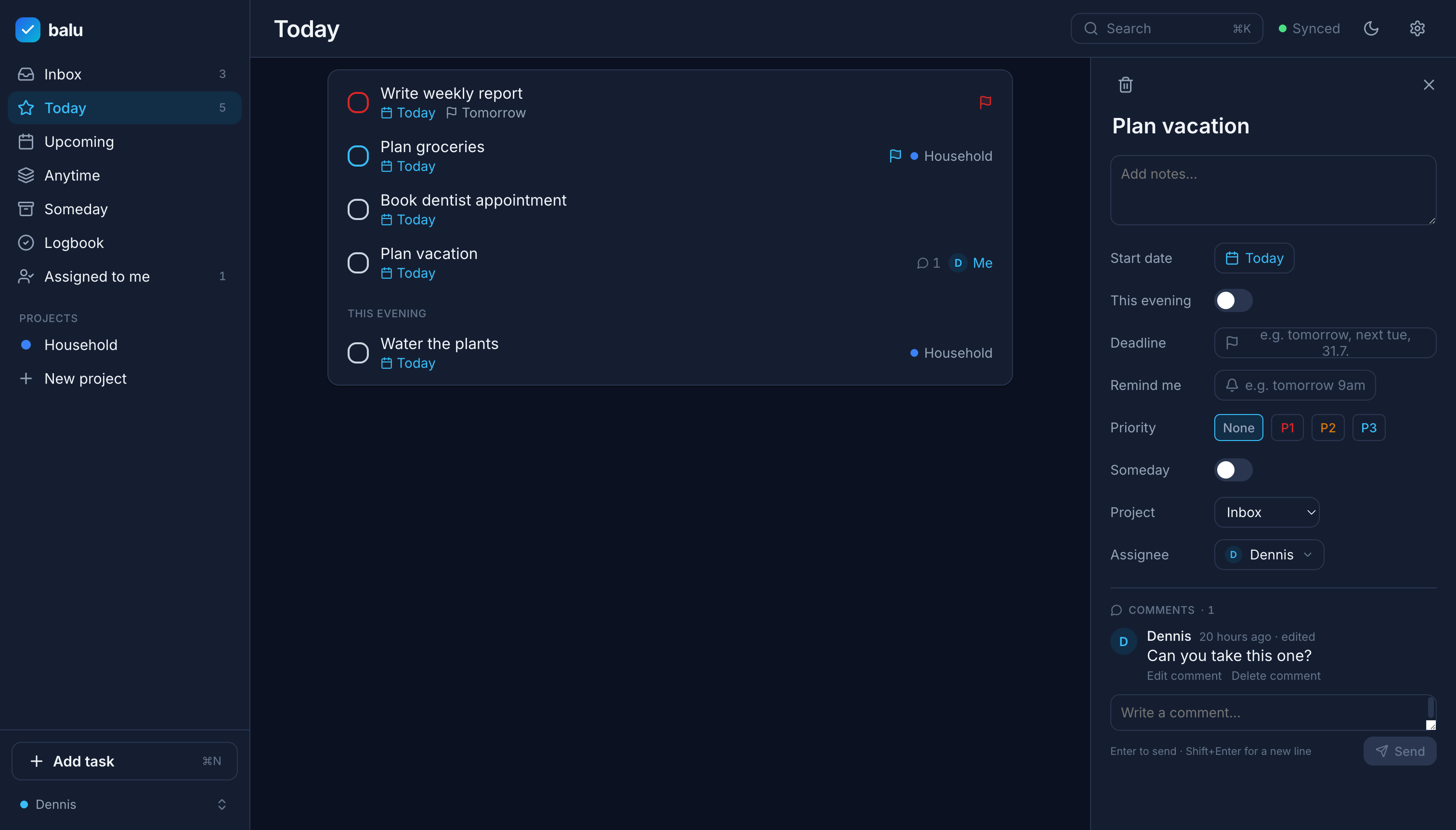Click the Add notes text area
The height and width of the screenshot is (830, 1456).
(1273, 190)
